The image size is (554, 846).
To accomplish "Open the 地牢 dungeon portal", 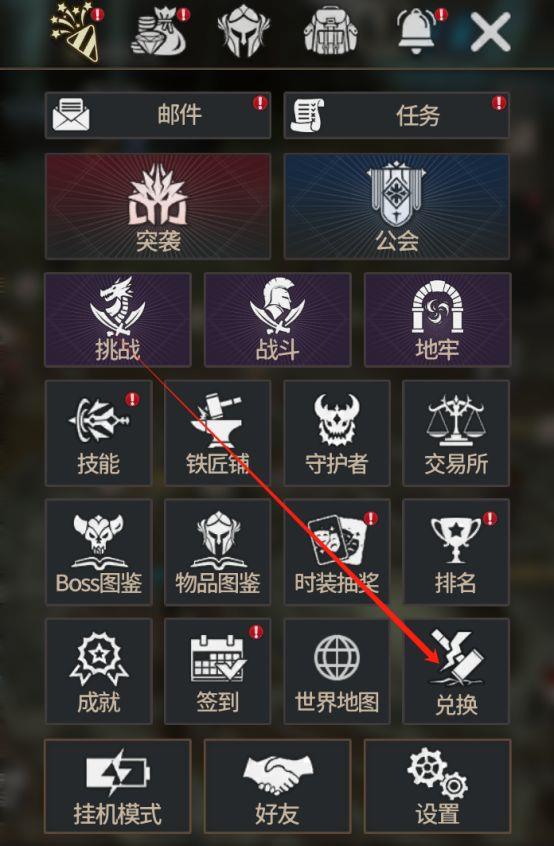I will (x=437, y=320).
